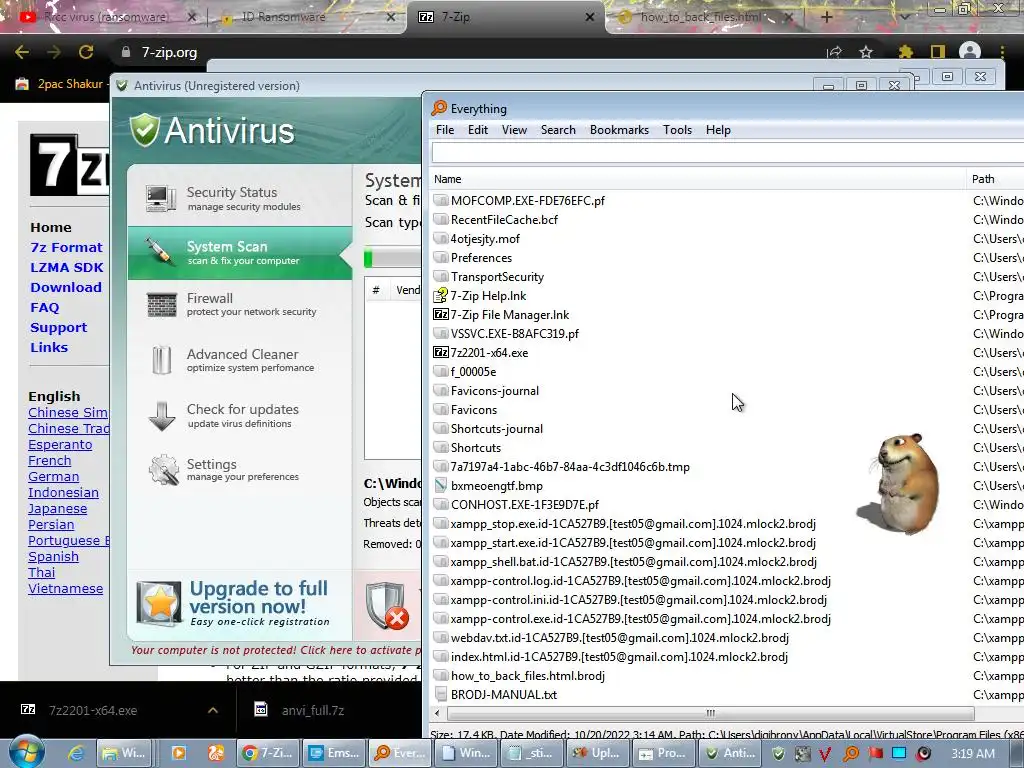Open Chrome extensions puzzle icon
1024x768 pixels.
point(905,52)
